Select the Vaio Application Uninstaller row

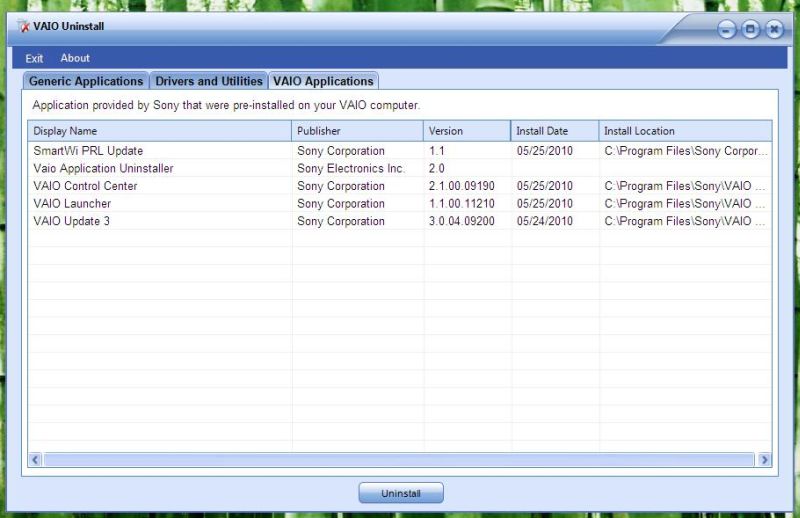tap(399, 168)
